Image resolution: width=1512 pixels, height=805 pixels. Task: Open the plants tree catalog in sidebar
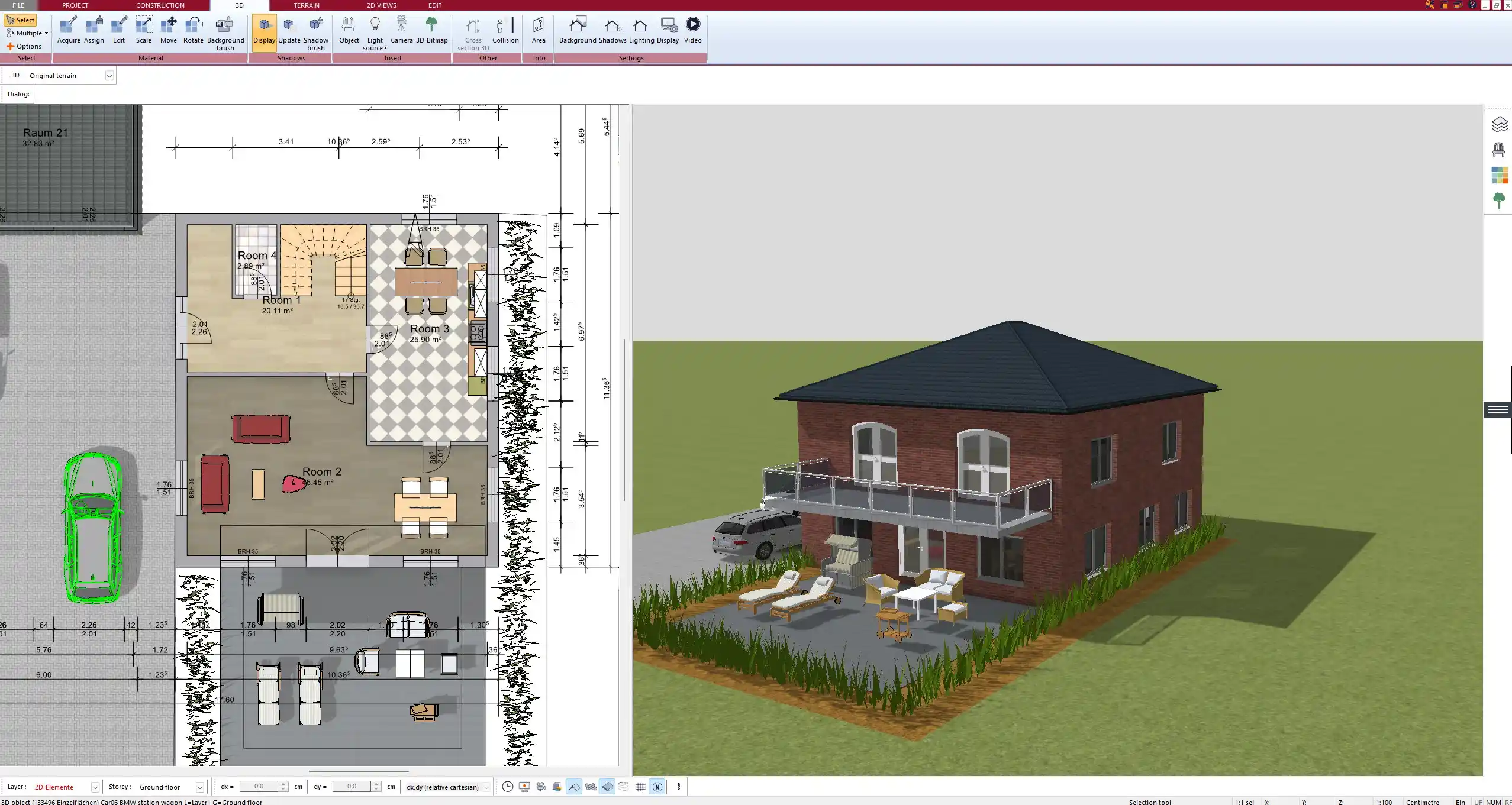(x=1499, y=201)
